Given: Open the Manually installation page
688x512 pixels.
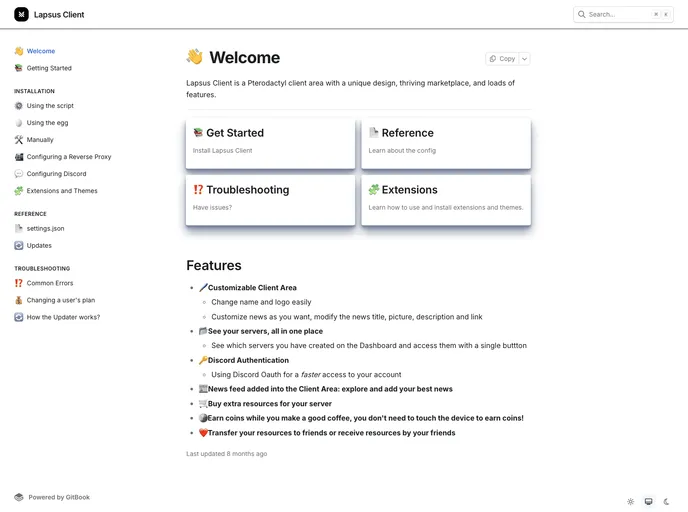Looking at the screenshot, I should 40,140.
